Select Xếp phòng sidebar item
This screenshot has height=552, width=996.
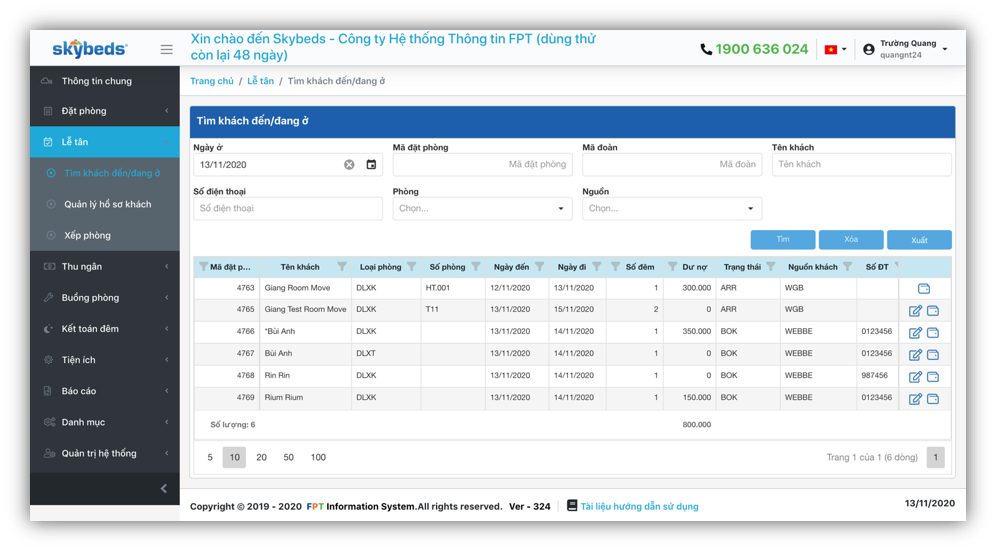87,236
